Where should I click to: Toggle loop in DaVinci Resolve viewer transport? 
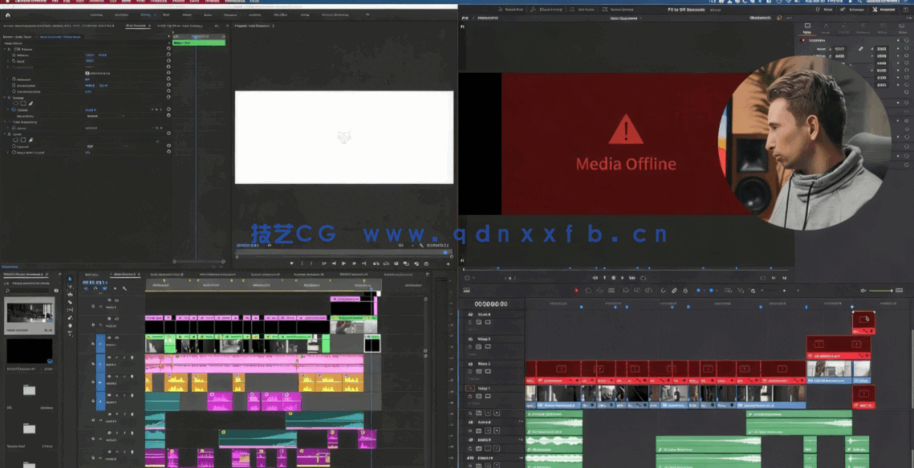click(x=643, y=277)
